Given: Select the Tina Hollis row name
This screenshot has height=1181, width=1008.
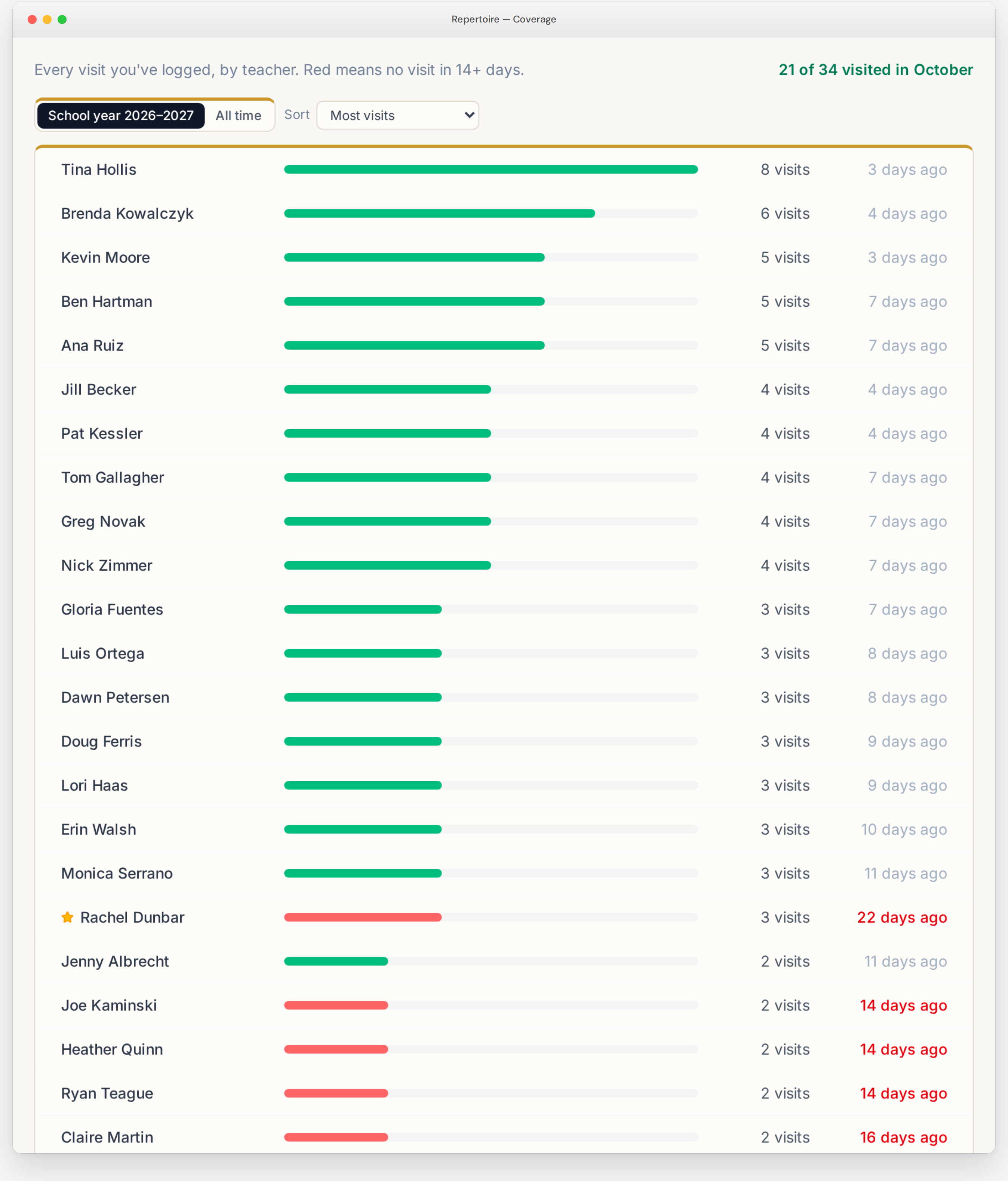Looking at the screenshot, I should point(99,169).
